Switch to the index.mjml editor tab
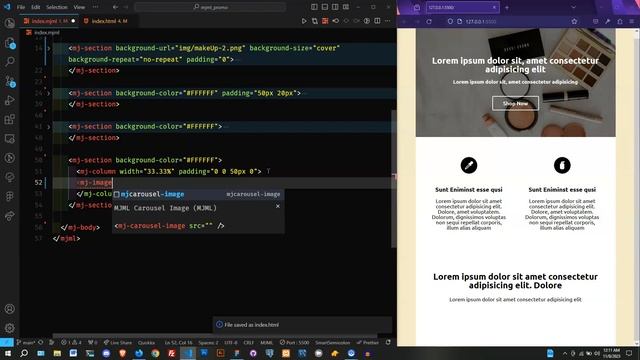Viewport: 640px width, 360px height. [x=49, y=21]
